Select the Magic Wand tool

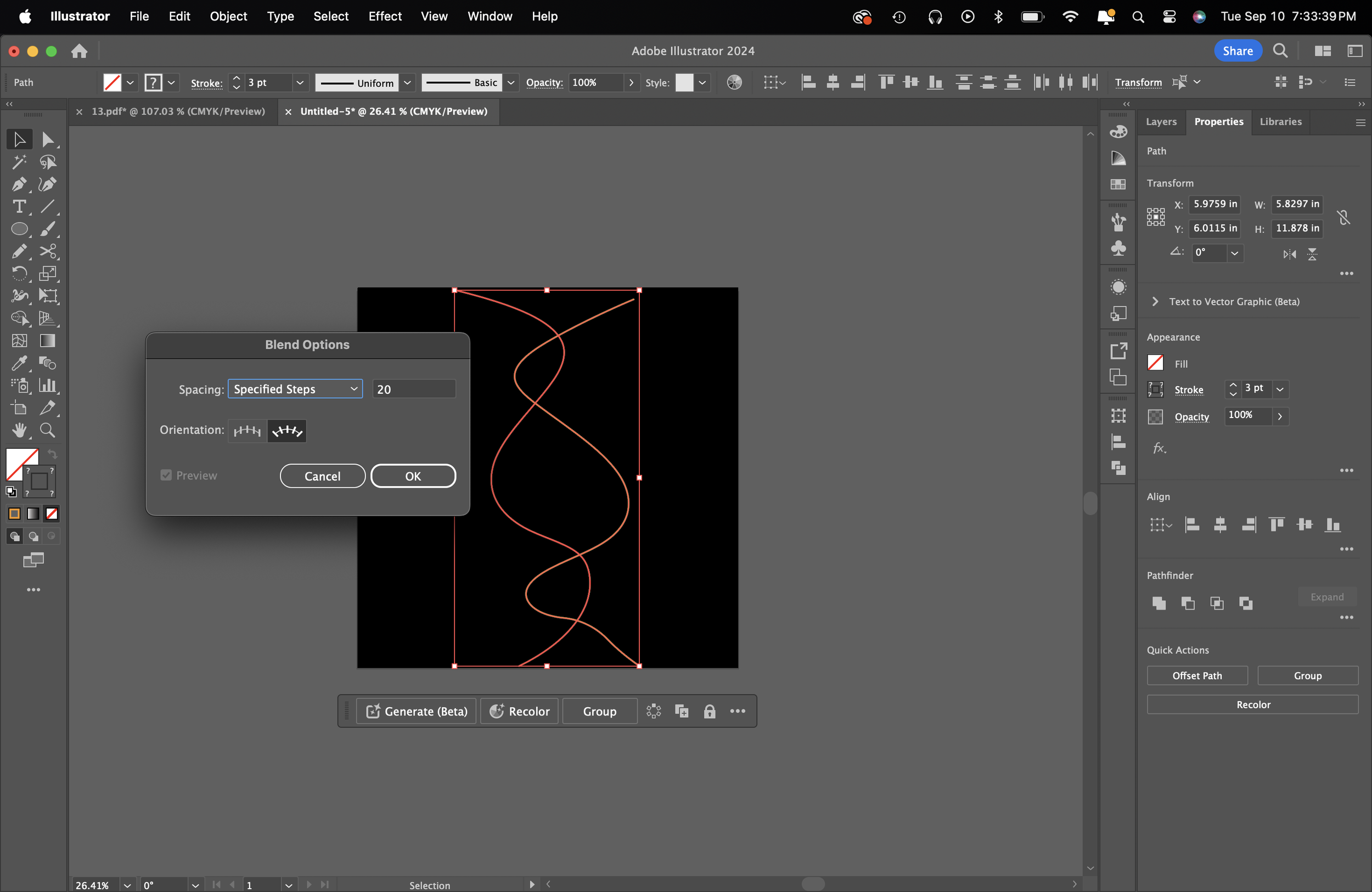[x=19, y=162]
